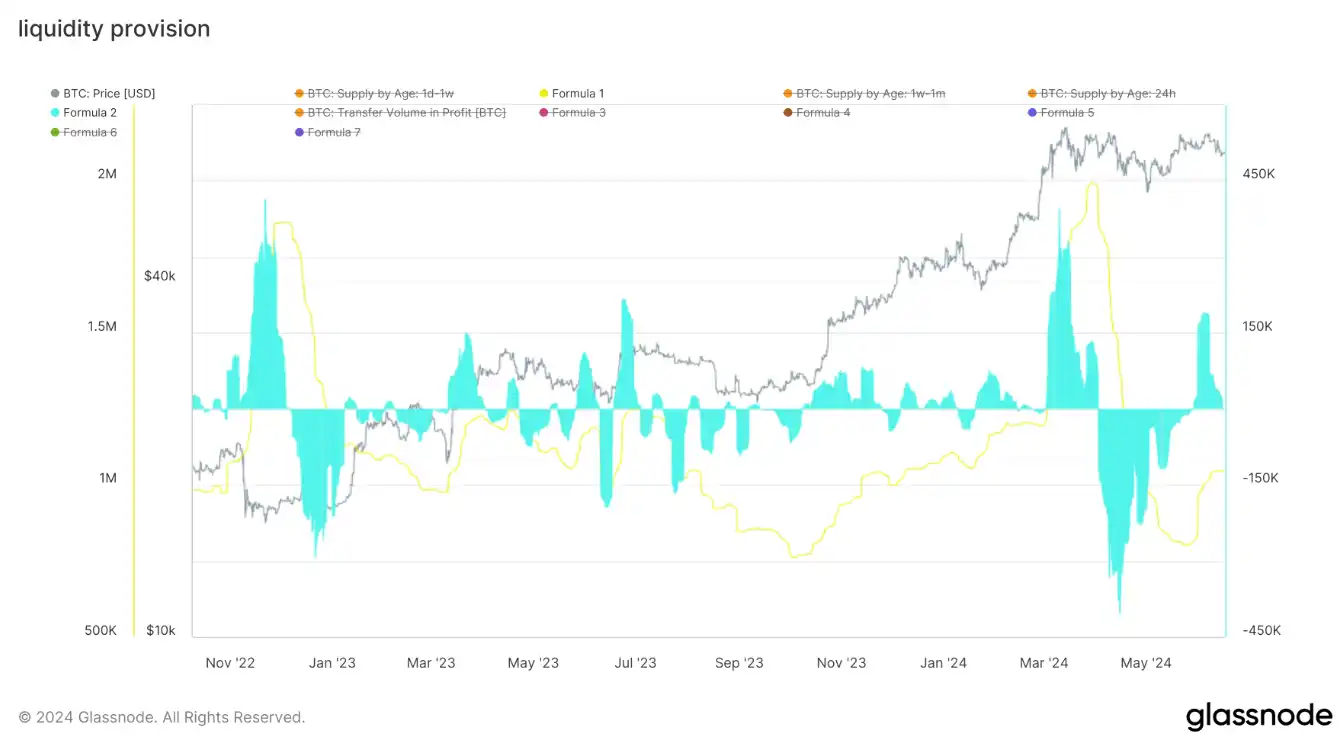The width and height of the screenshot is (1344, 748).
Task: Click the pink Formula 3 legend dot
Action: coord(544,113)
